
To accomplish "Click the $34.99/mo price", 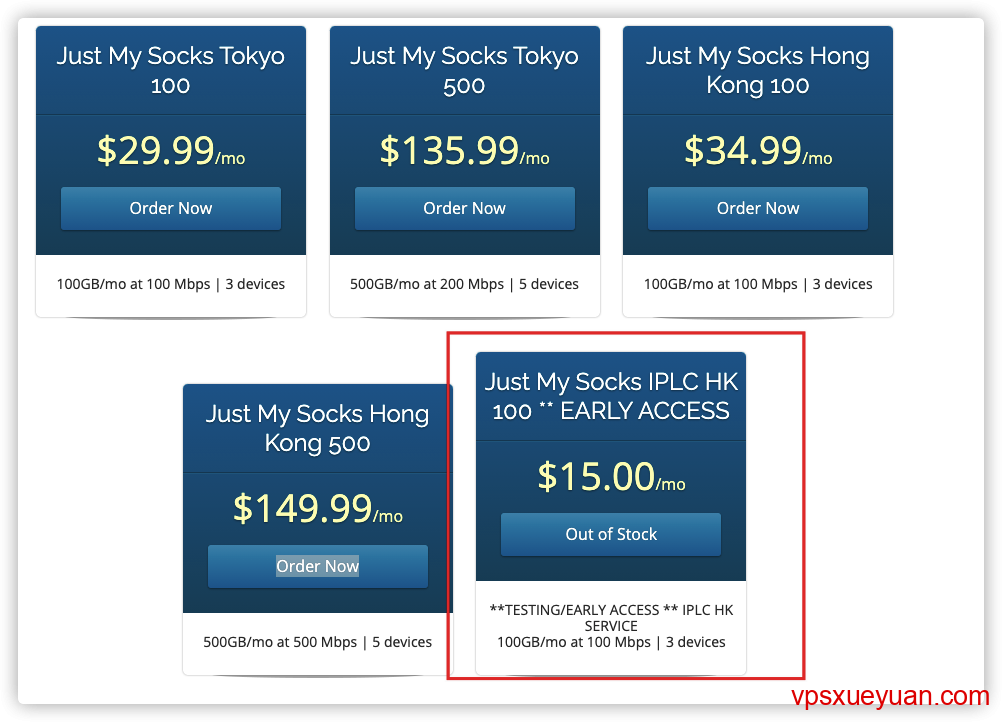I will [x=758, y=151].
